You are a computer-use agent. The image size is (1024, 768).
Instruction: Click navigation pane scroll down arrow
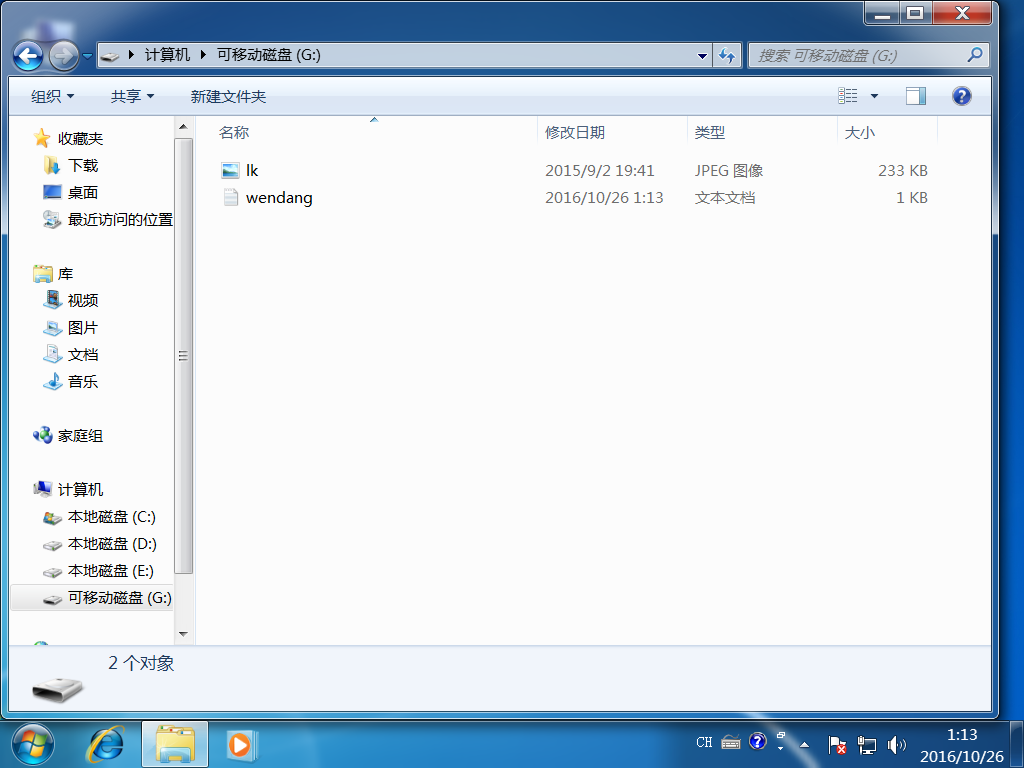coord(184,634)
